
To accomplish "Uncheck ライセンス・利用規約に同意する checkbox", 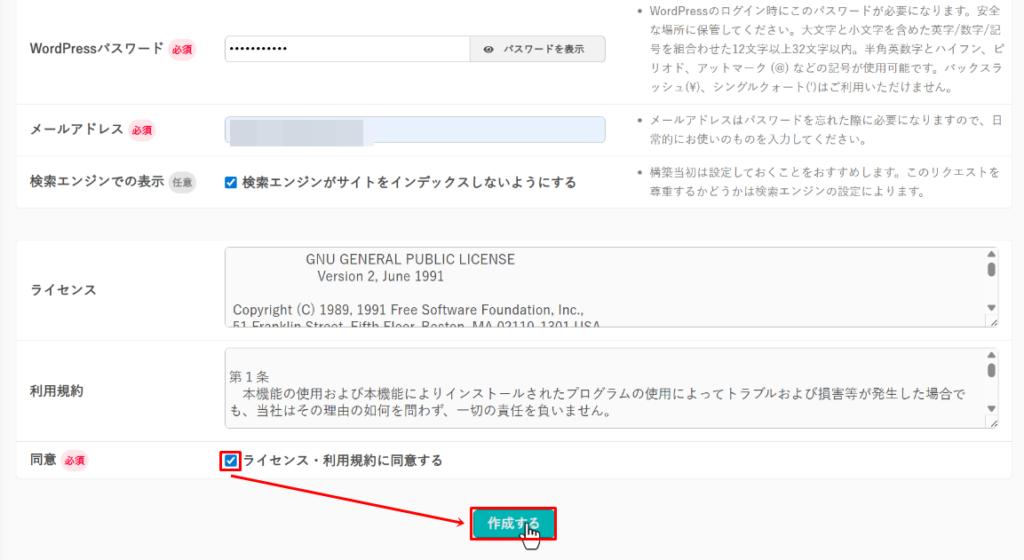I will 232,461.
